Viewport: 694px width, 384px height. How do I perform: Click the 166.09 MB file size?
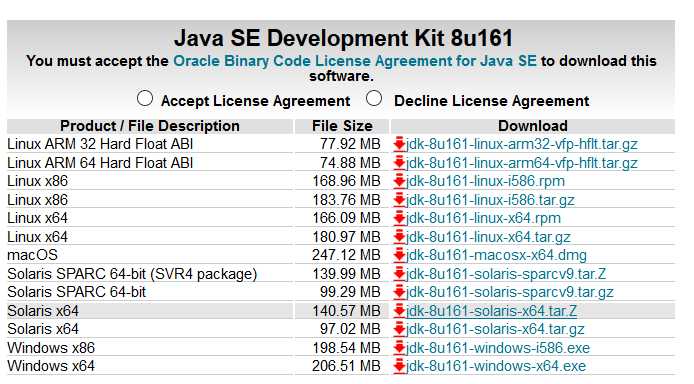point(347,218)
